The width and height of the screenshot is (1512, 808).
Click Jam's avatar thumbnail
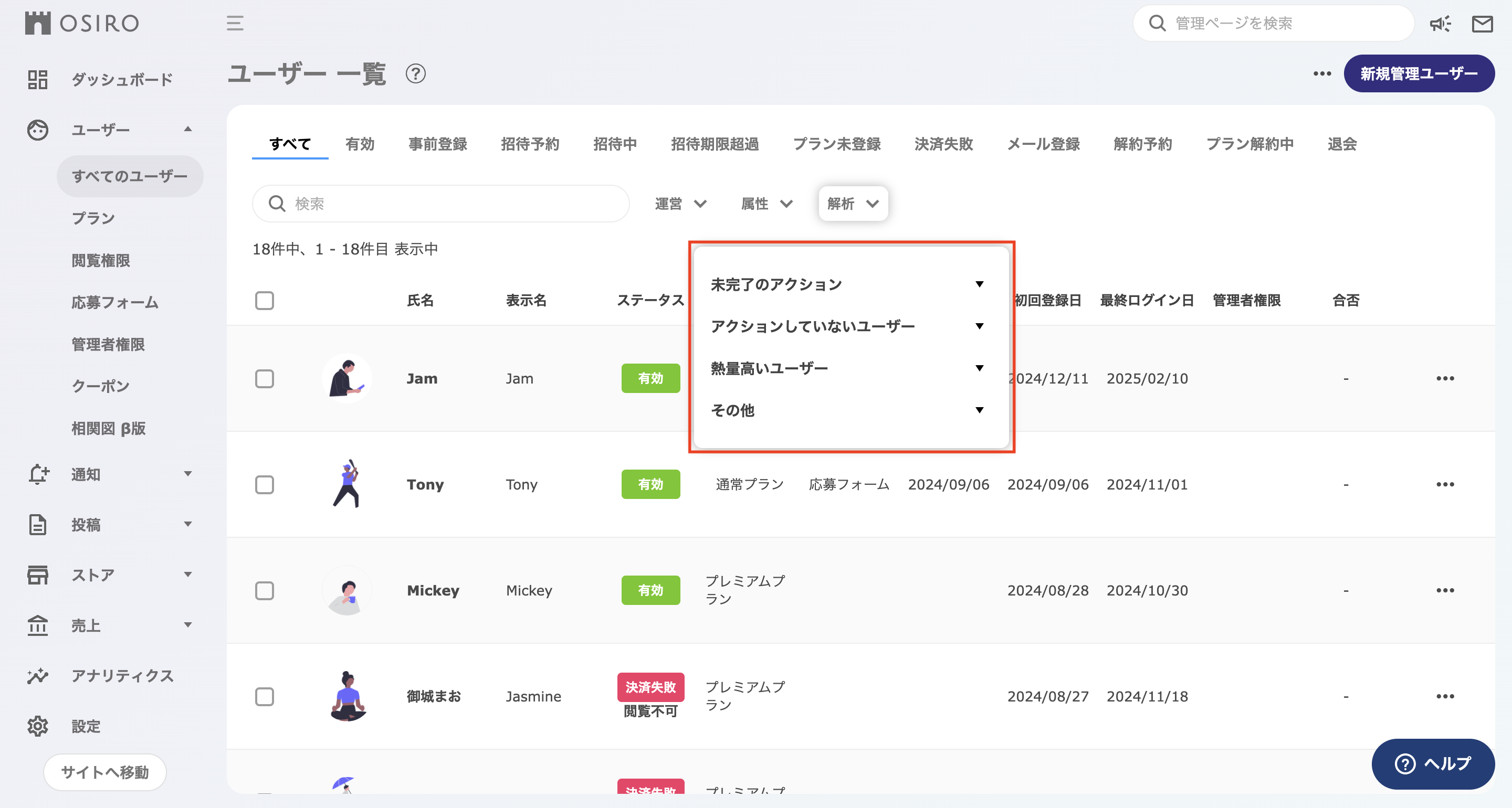[x=347, y=378]
